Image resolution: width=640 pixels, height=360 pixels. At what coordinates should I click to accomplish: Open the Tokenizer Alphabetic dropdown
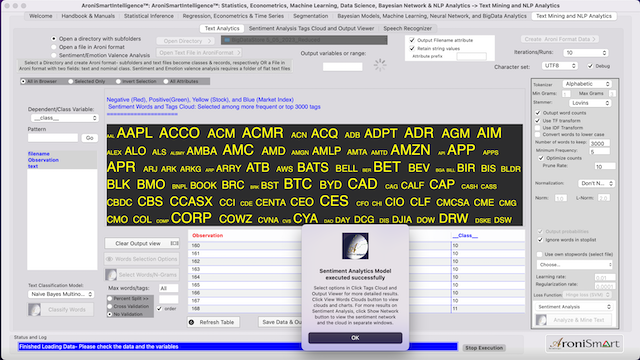[x=587, y=84]
